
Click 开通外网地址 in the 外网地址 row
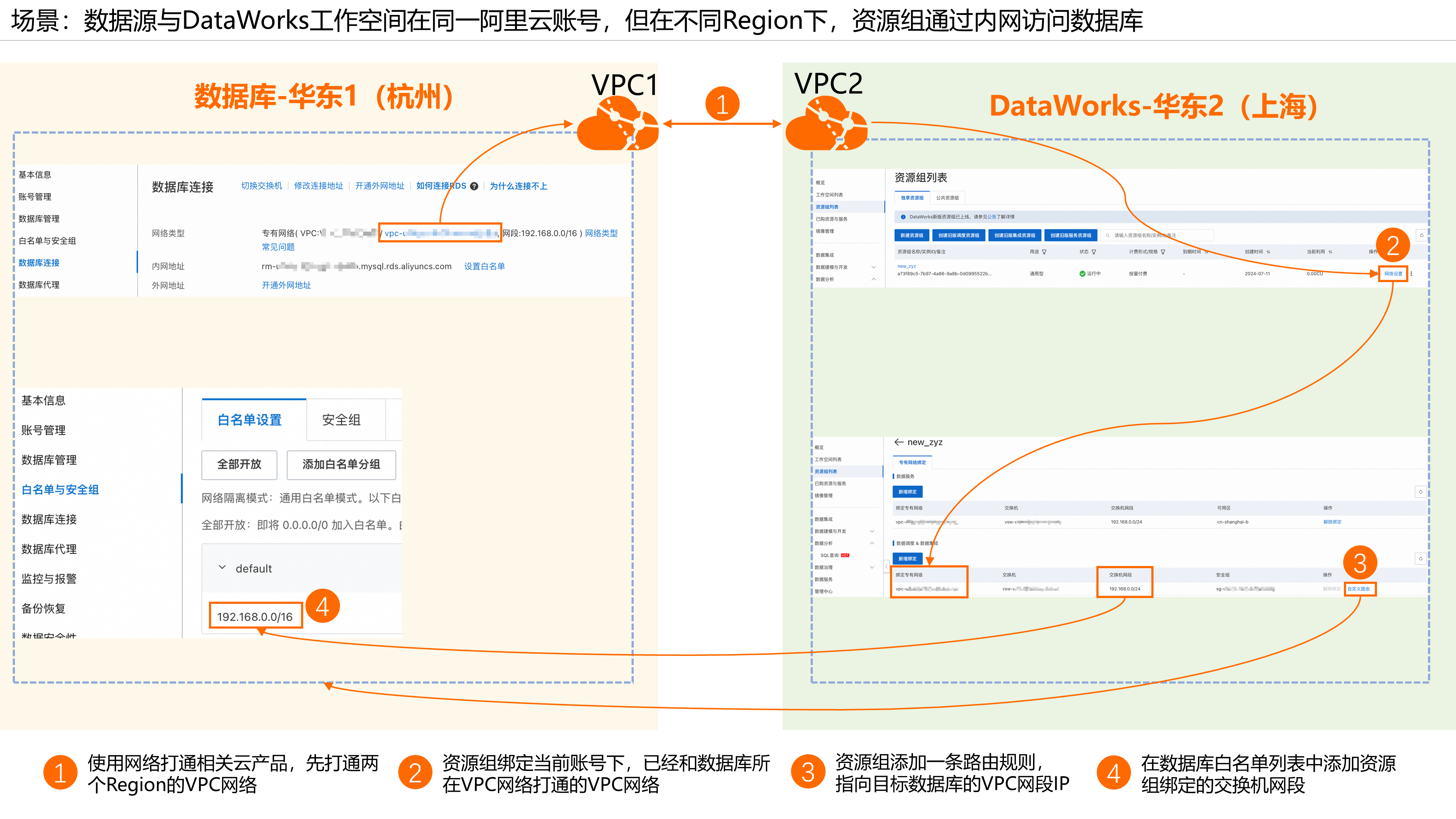tap(286, 285)
